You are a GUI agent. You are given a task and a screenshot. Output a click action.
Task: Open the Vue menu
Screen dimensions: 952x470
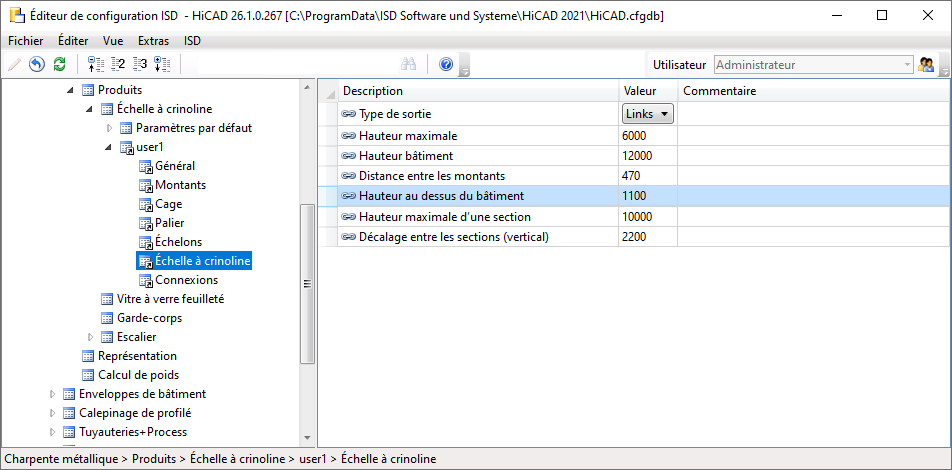coord(113,41)
